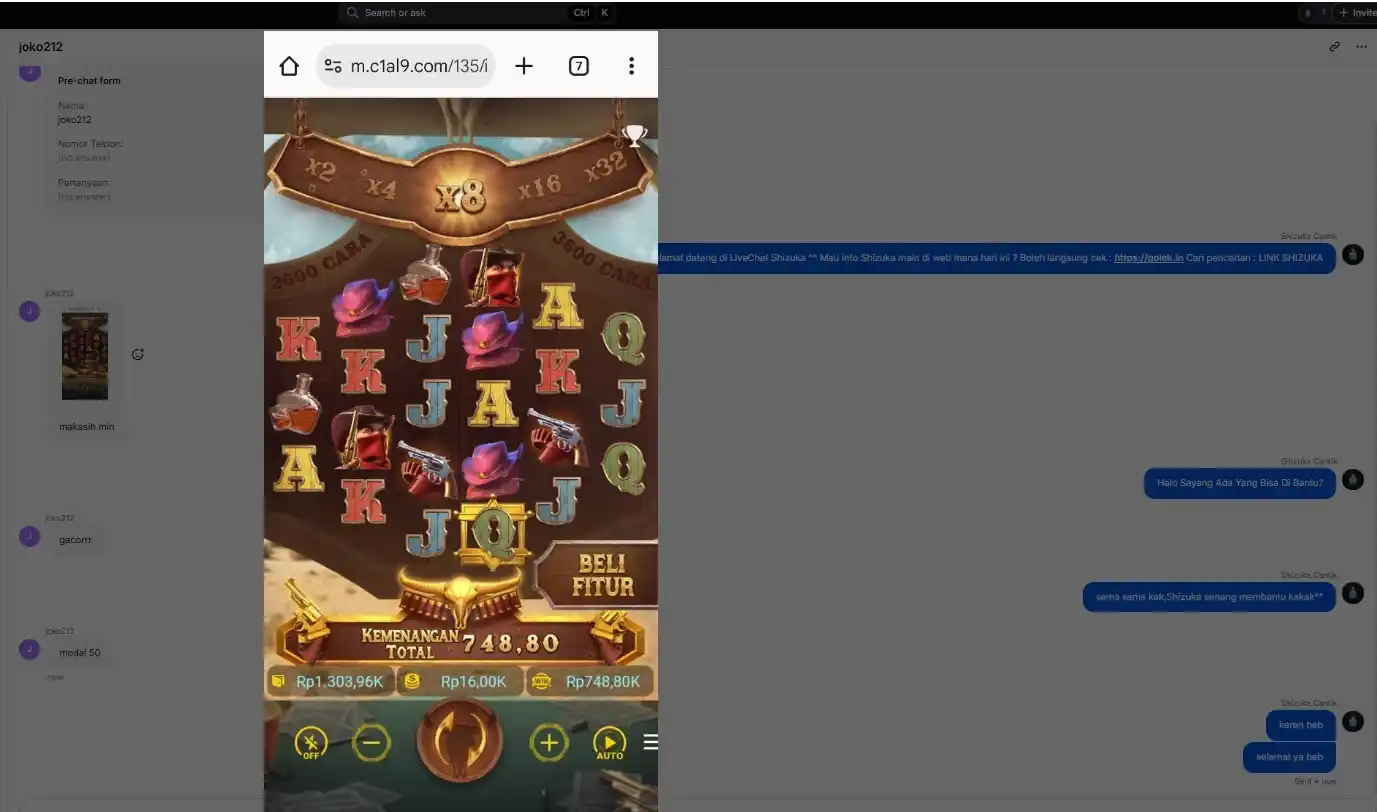Start AUTO spin button
Screen dimensions: 1377x812
click(x=609, y=743)
